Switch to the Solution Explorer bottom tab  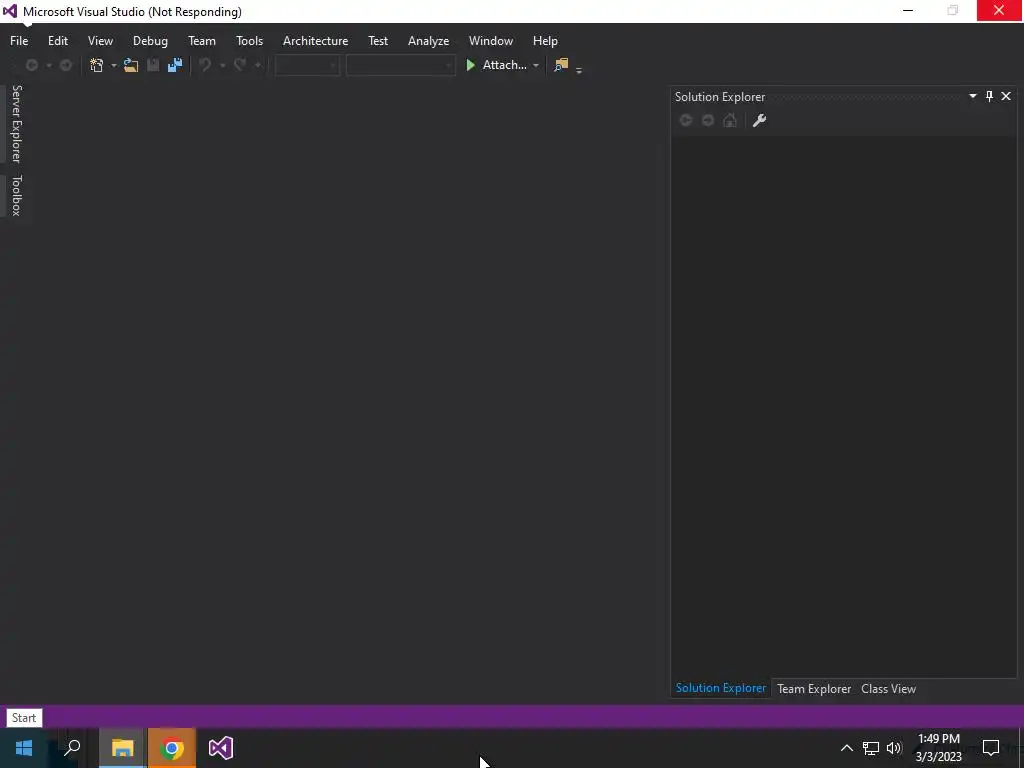pyautogui.click(x=721, y=688)
